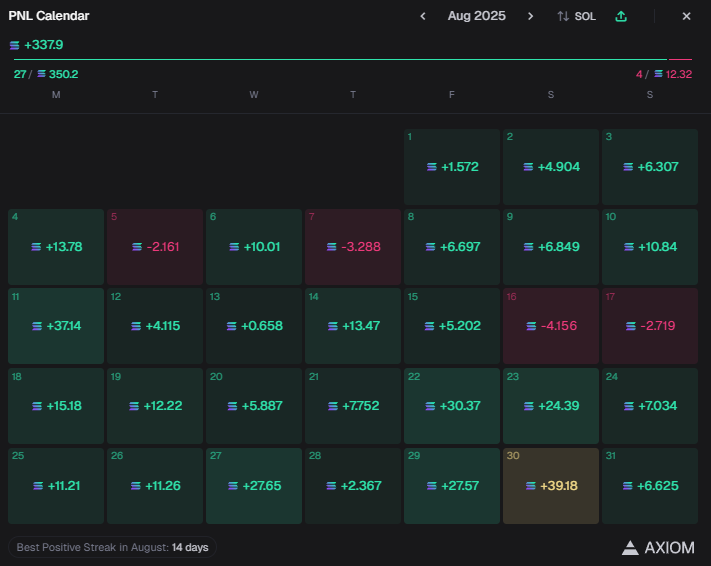Open August 7 loss day -3.288
This screenshot has width=711, height=566.
pos(353,247)
